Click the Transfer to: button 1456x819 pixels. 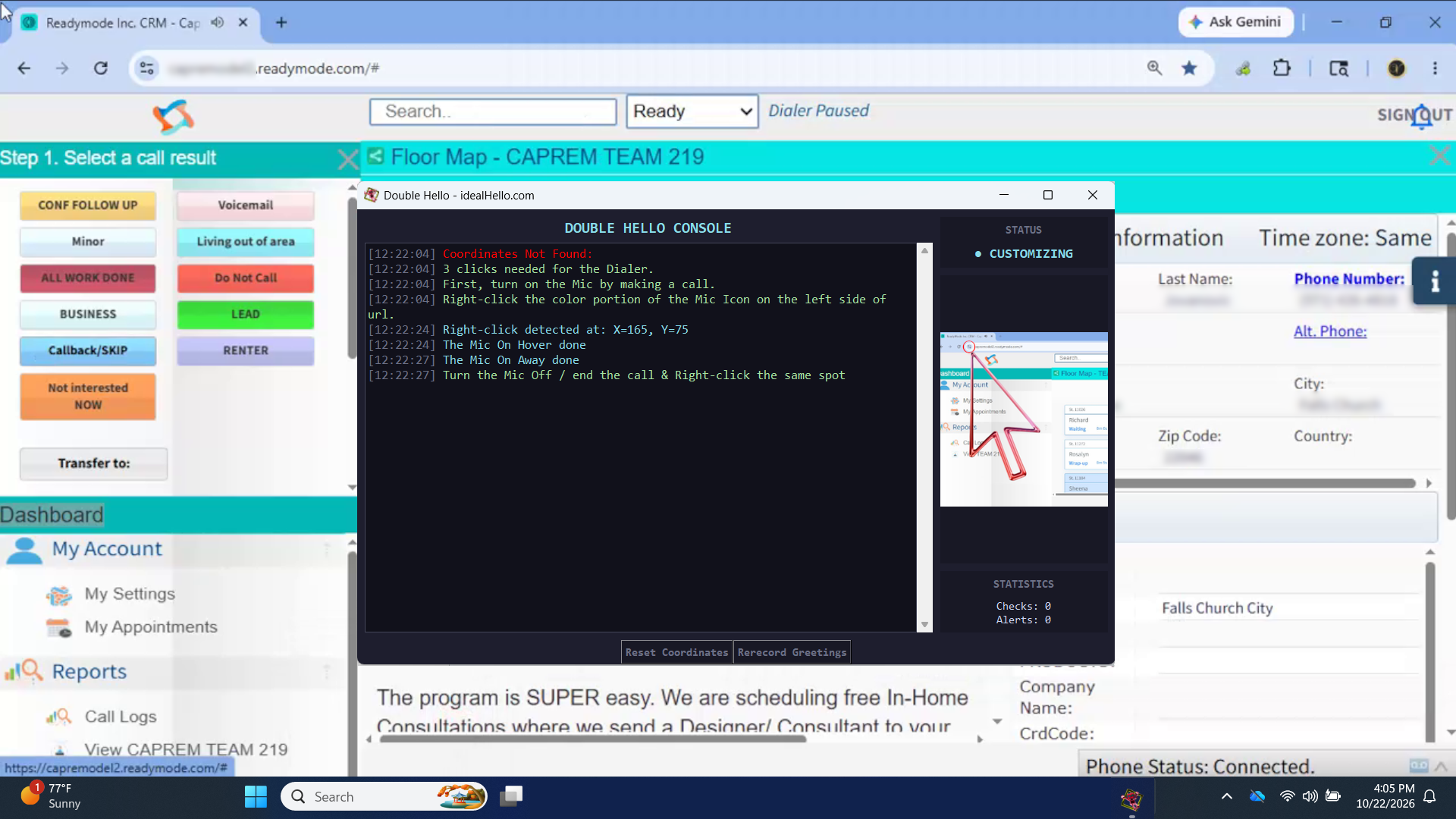94,463
